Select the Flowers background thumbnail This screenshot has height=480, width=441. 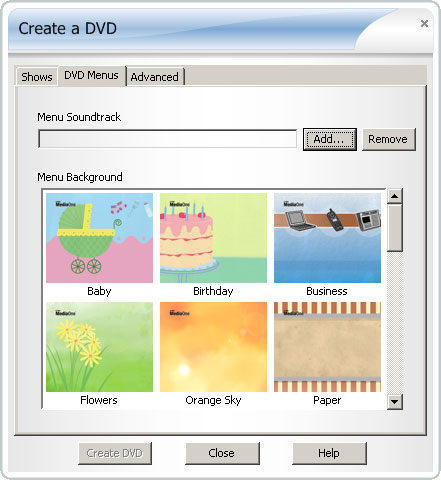pos(99,347)
